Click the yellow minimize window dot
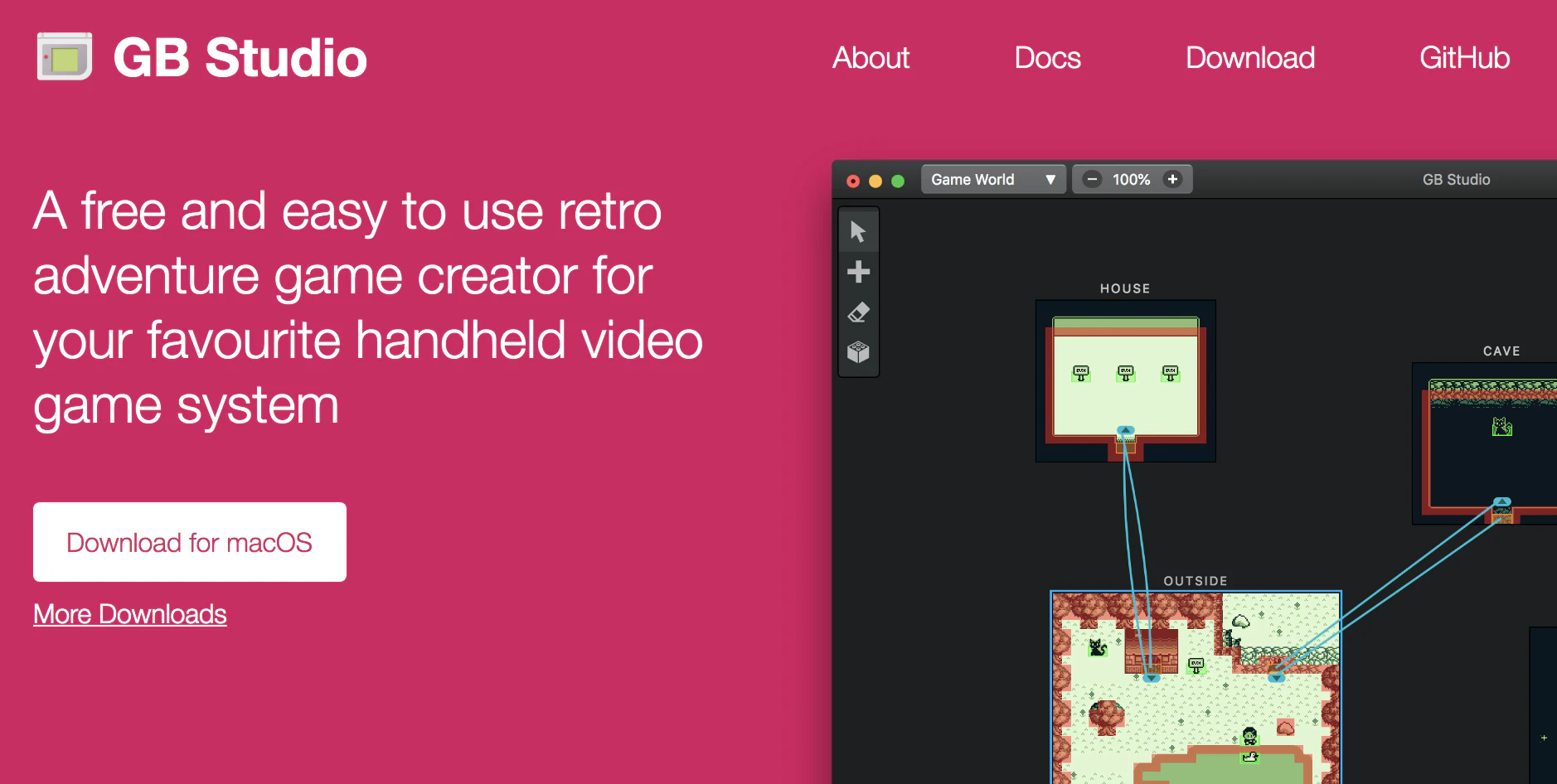Viewport: 1557px width, 784px height. 876,181
